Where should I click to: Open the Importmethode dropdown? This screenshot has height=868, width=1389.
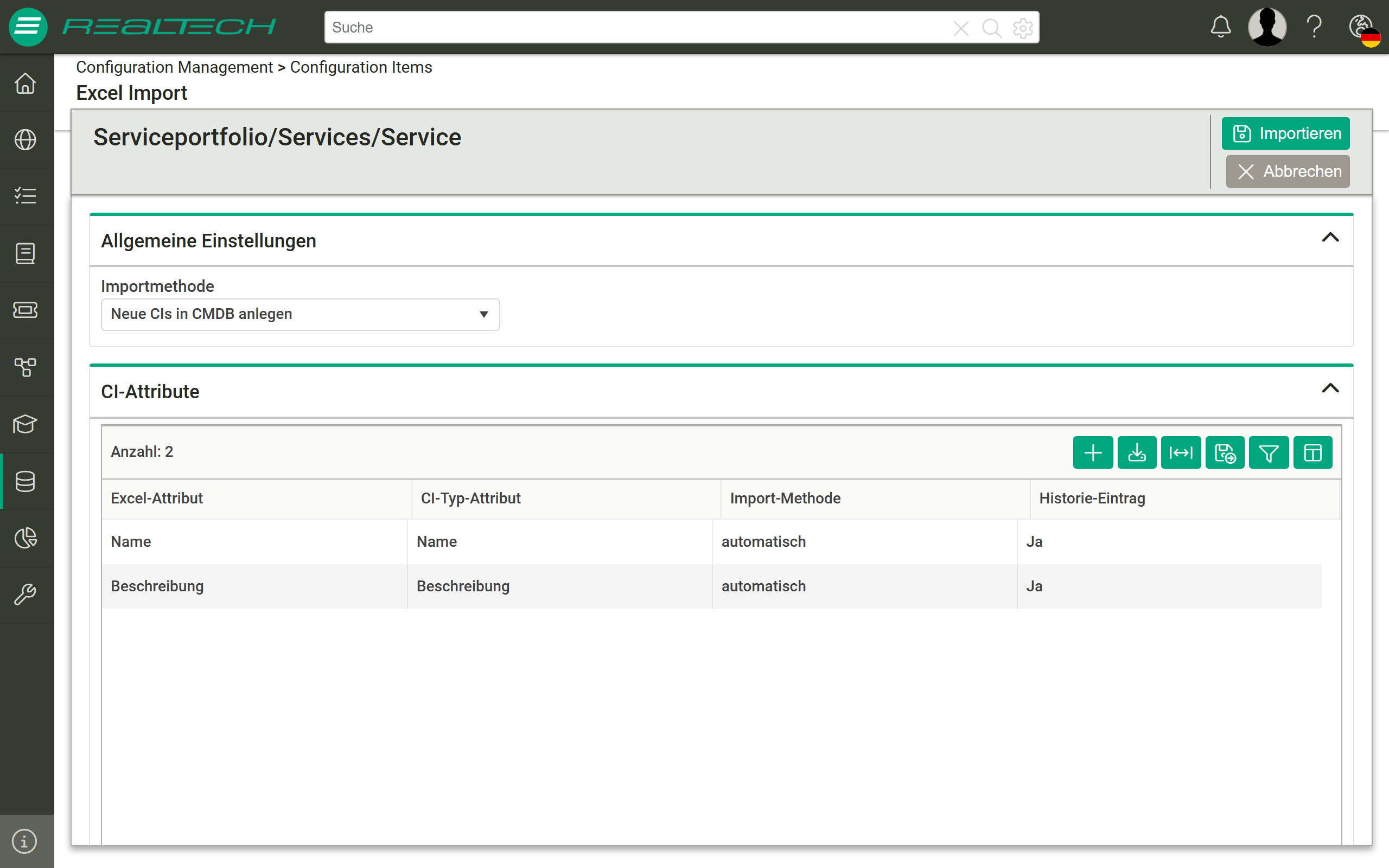point(300,314)
